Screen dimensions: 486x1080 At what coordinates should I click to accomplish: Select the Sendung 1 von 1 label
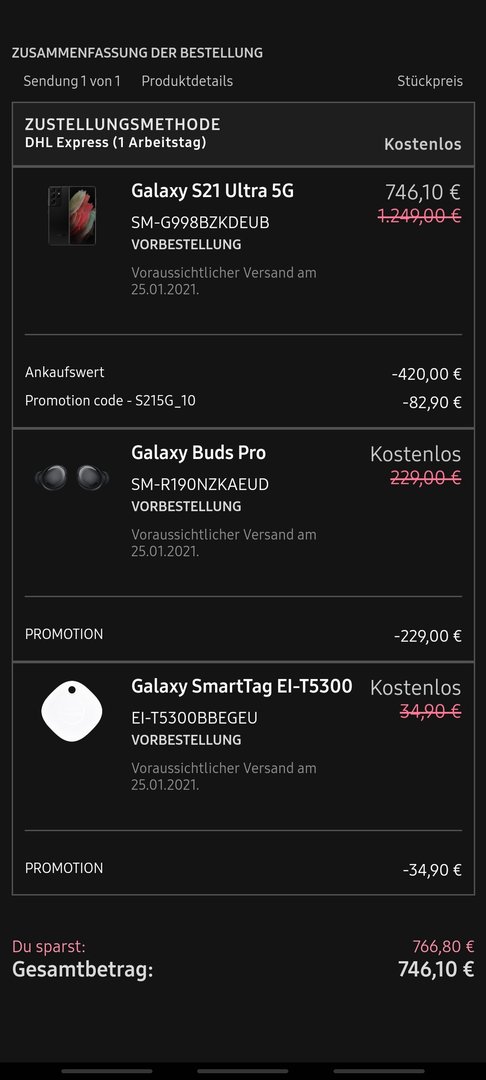pos(72,81)
